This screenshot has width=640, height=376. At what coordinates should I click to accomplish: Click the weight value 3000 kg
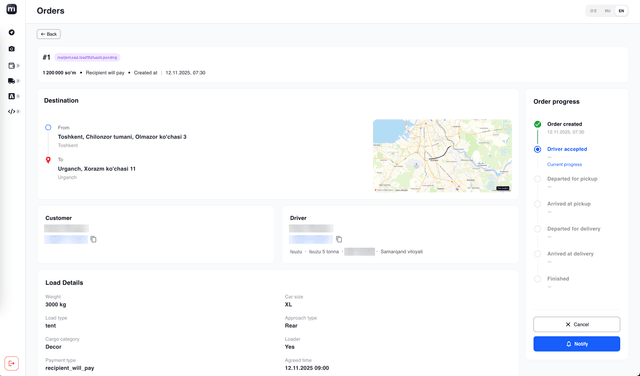pos(56,305)
